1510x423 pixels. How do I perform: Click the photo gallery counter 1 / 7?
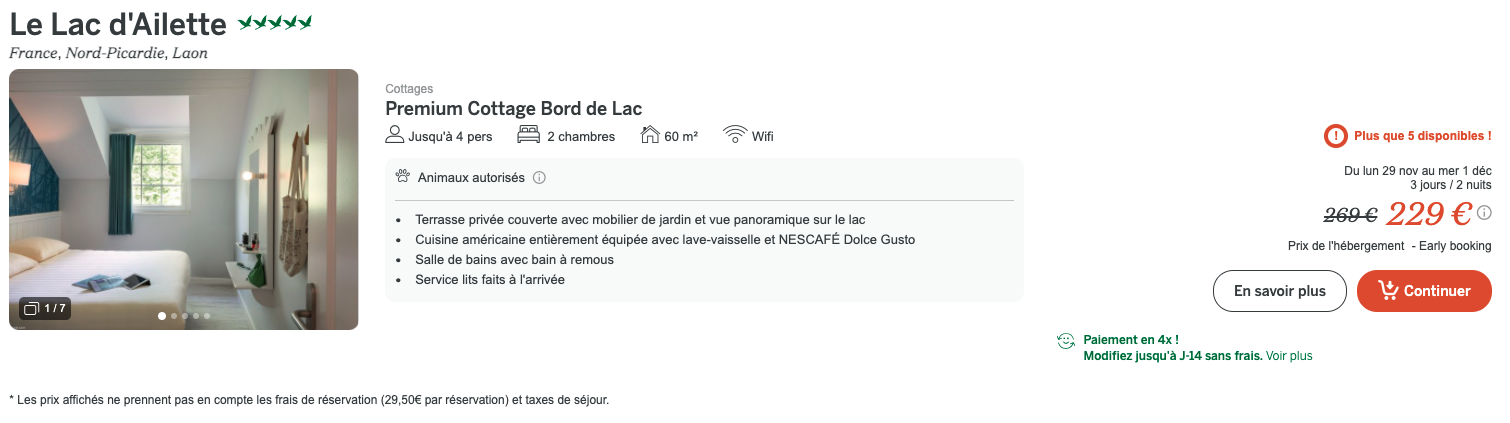coord(45,308)
